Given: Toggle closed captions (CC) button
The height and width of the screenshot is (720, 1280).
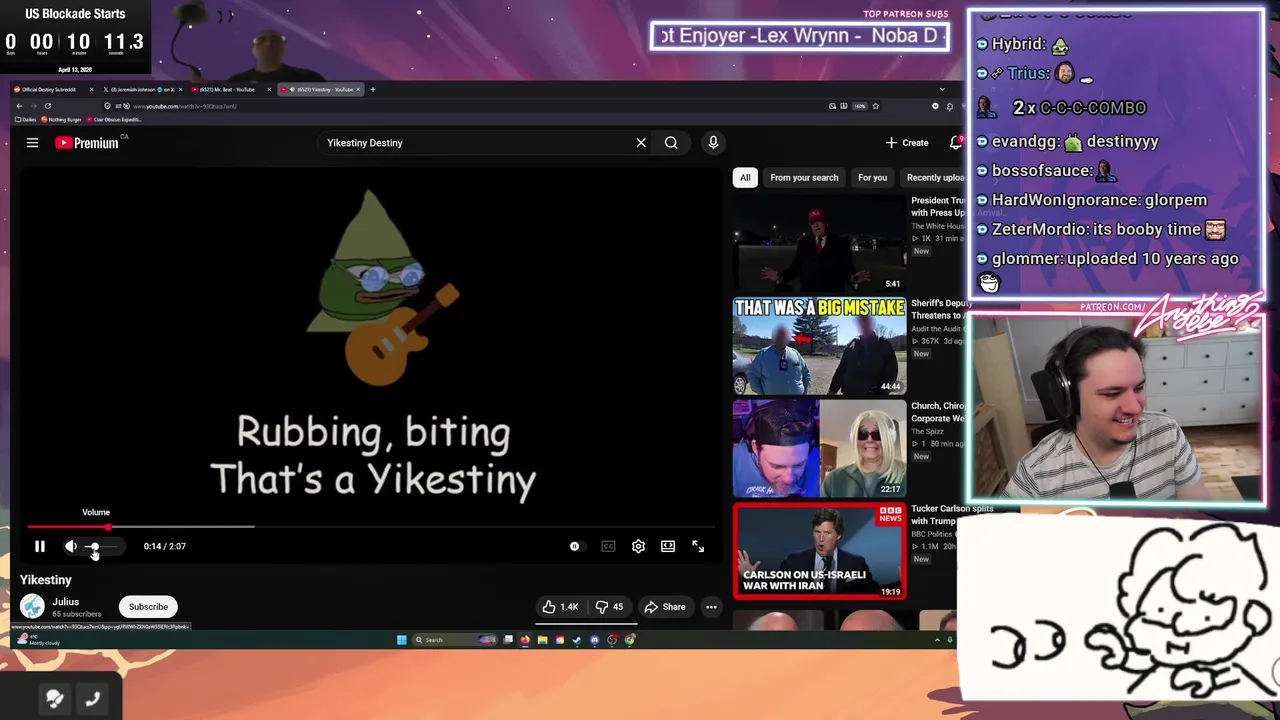Looking at the screenshot, I should (608, 546).
